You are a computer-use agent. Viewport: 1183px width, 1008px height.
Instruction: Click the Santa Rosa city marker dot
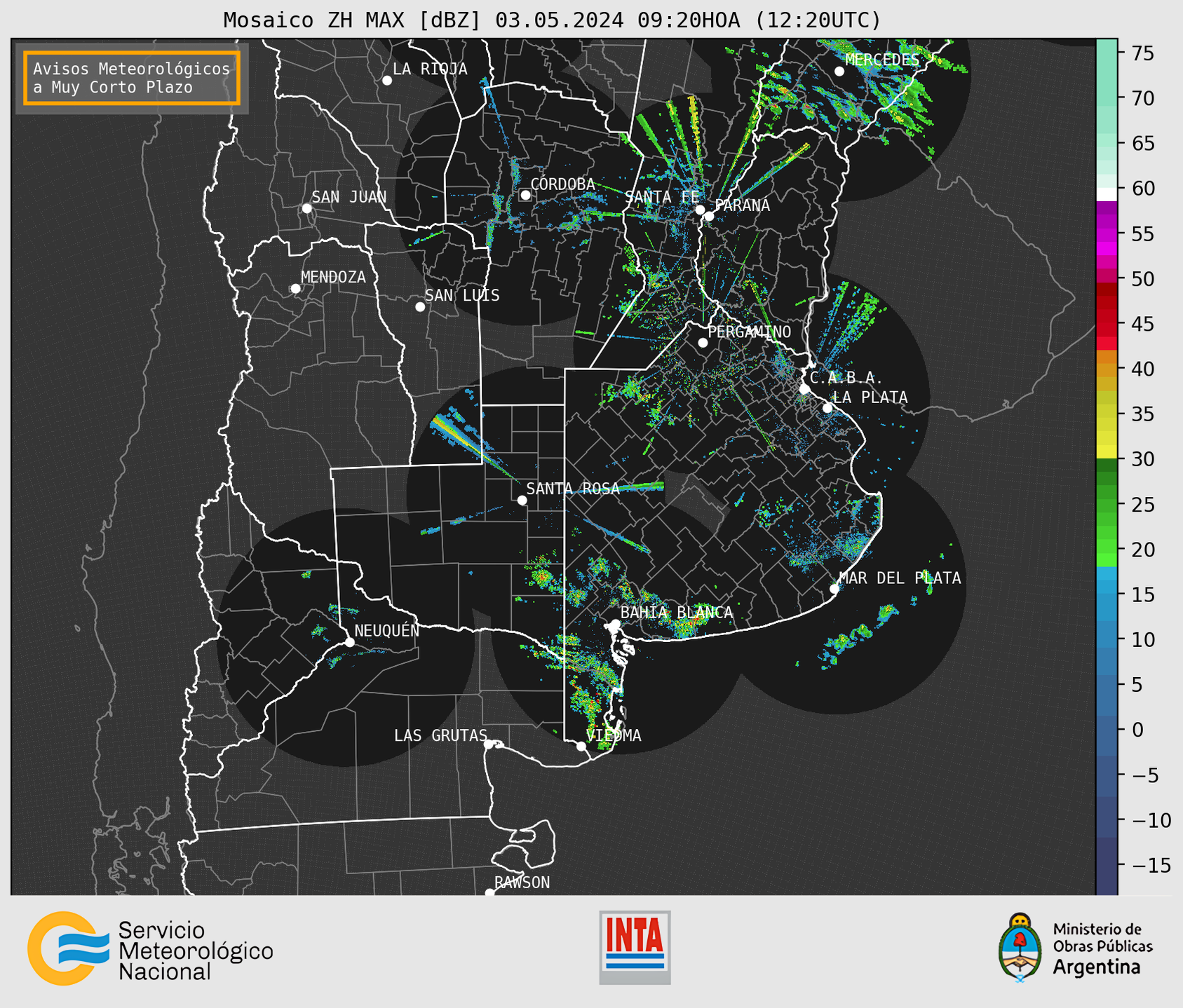click(522, 500)
